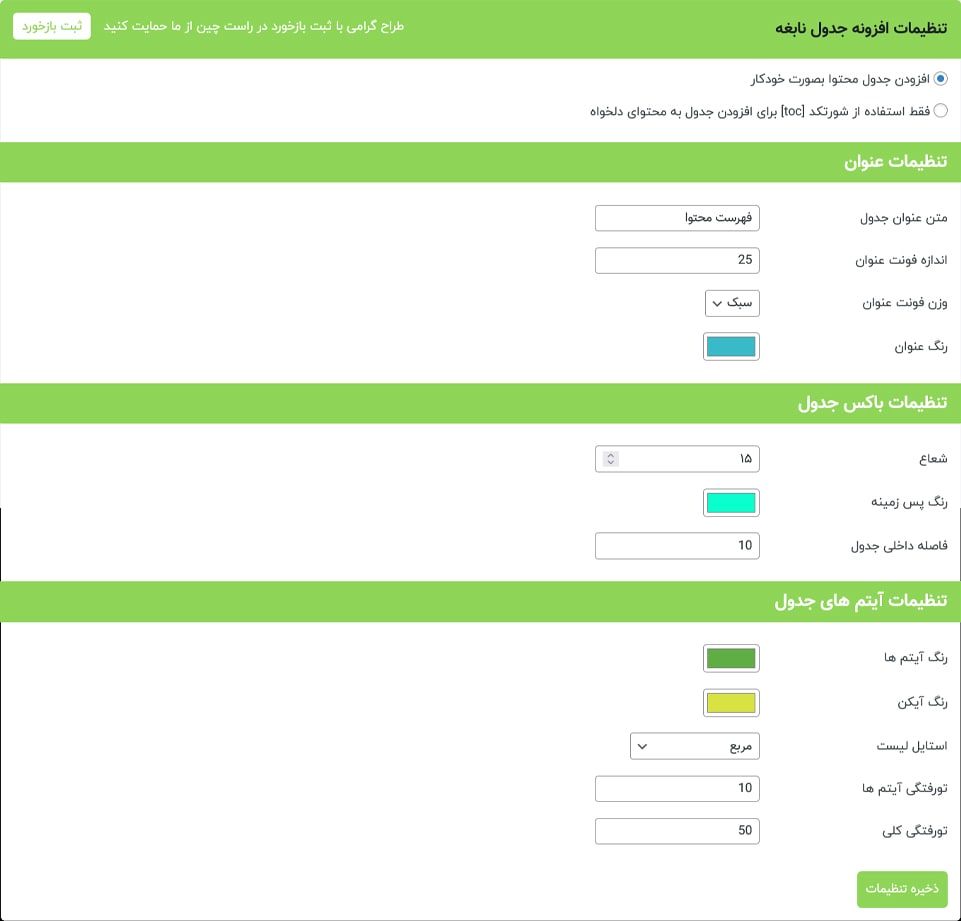The width and height of the screenshot is (961, 921).
Task: Click the table title text field
Action: (677, 218)
